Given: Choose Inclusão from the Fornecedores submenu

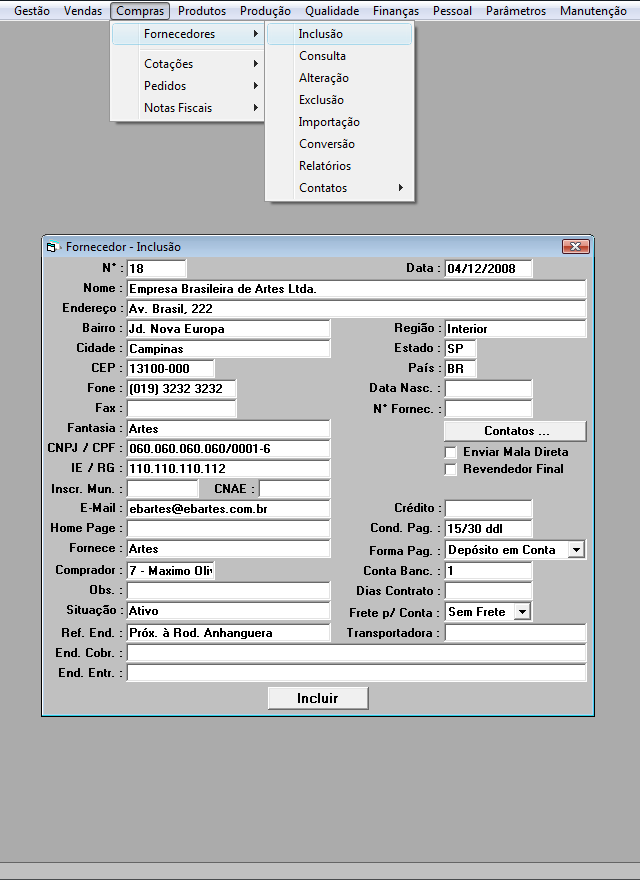Looking at the screenshot, I should click(340, 34).
